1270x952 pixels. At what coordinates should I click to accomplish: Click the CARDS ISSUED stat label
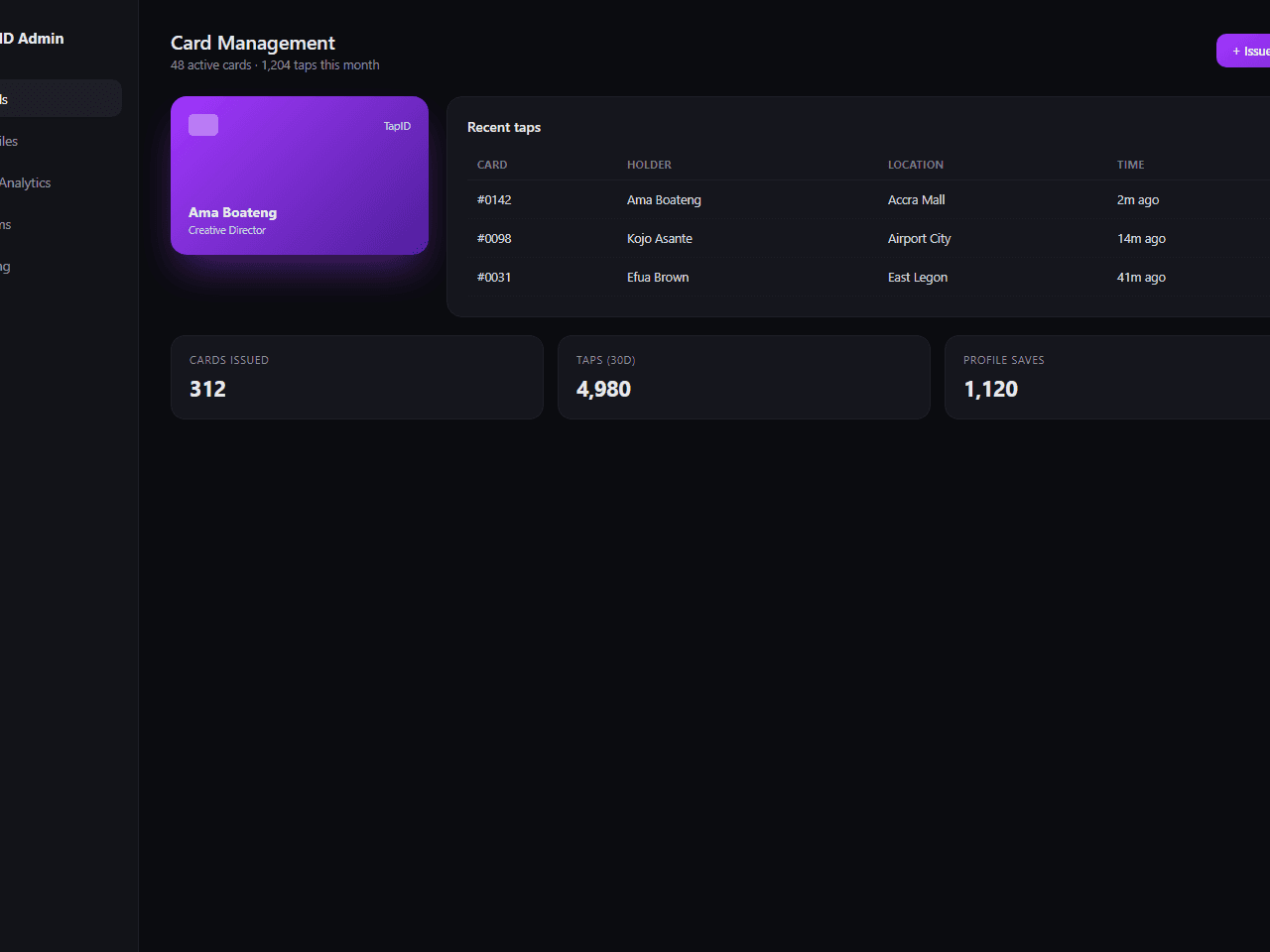(x=229, y=360)
